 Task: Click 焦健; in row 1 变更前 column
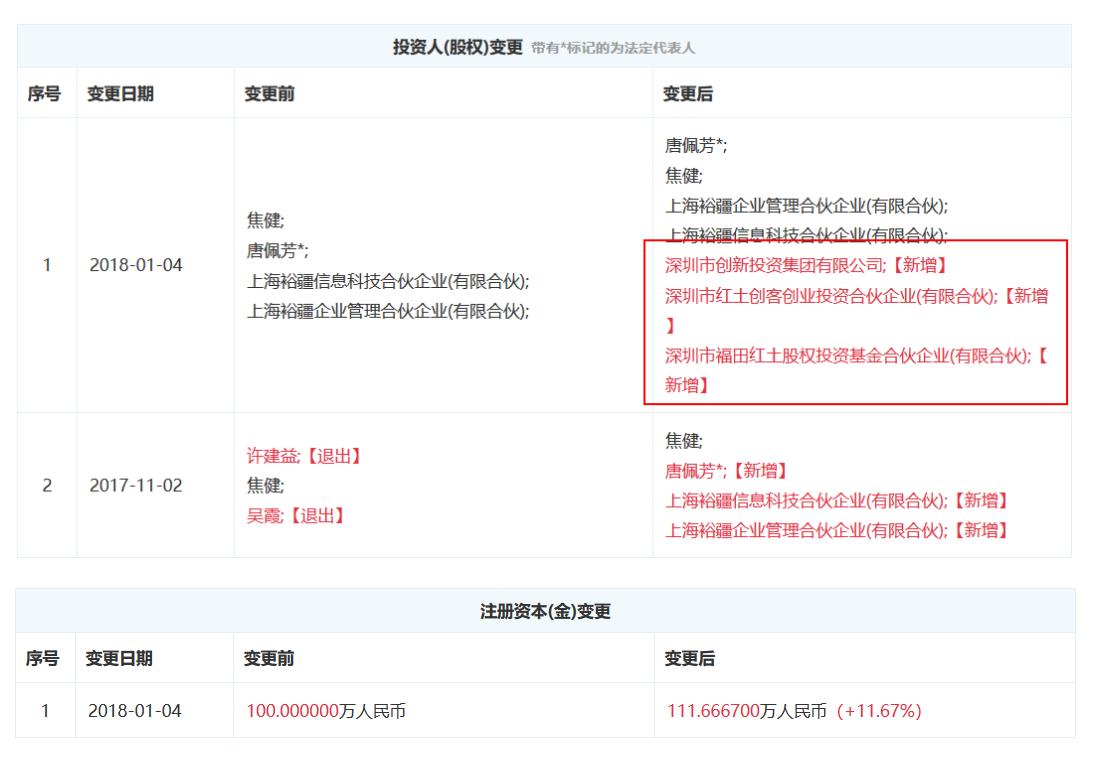pyautogui.click(x=266, y=220)
